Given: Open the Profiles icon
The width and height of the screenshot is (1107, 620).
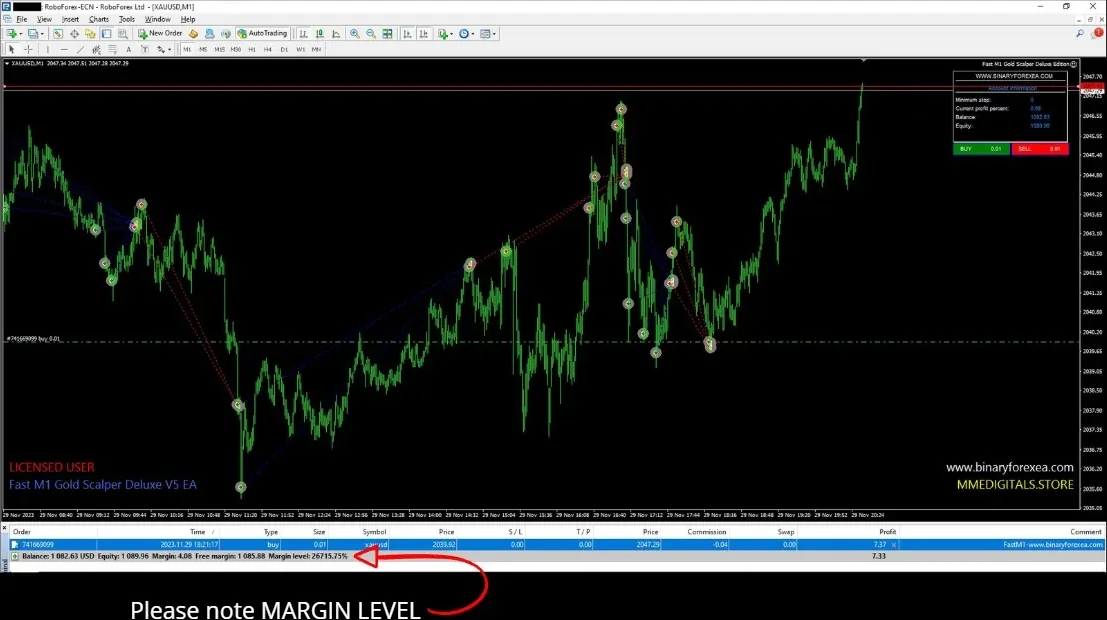Looking at the screenshot, I should click(32, 33).
